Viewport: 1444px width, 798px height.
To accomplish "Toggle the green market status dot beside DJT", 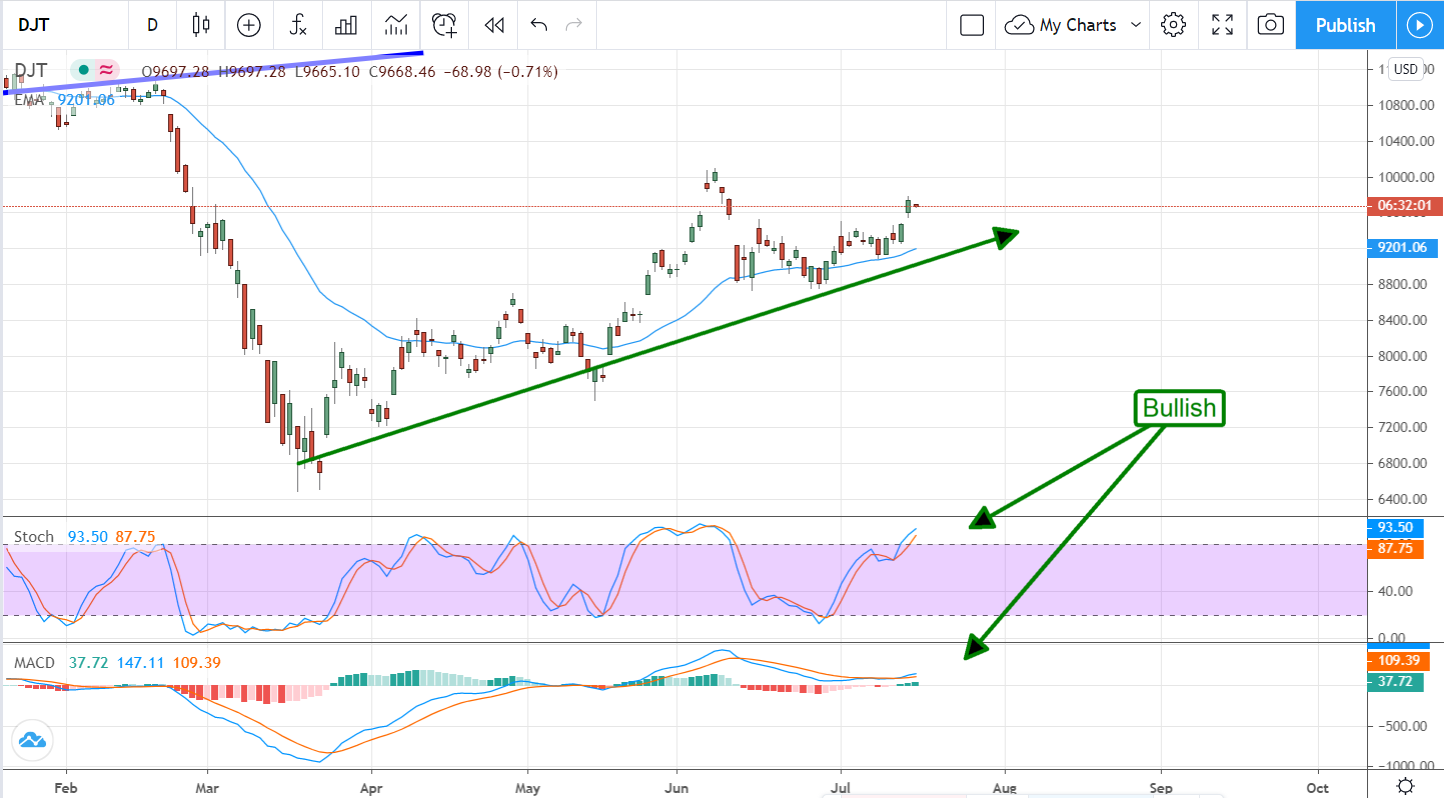I will pos(84,70).
